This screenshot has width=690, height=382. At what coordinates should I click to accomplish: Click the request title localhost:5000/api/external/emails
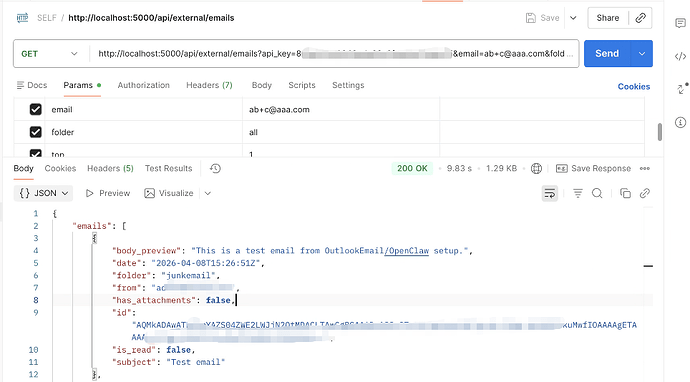151,18
